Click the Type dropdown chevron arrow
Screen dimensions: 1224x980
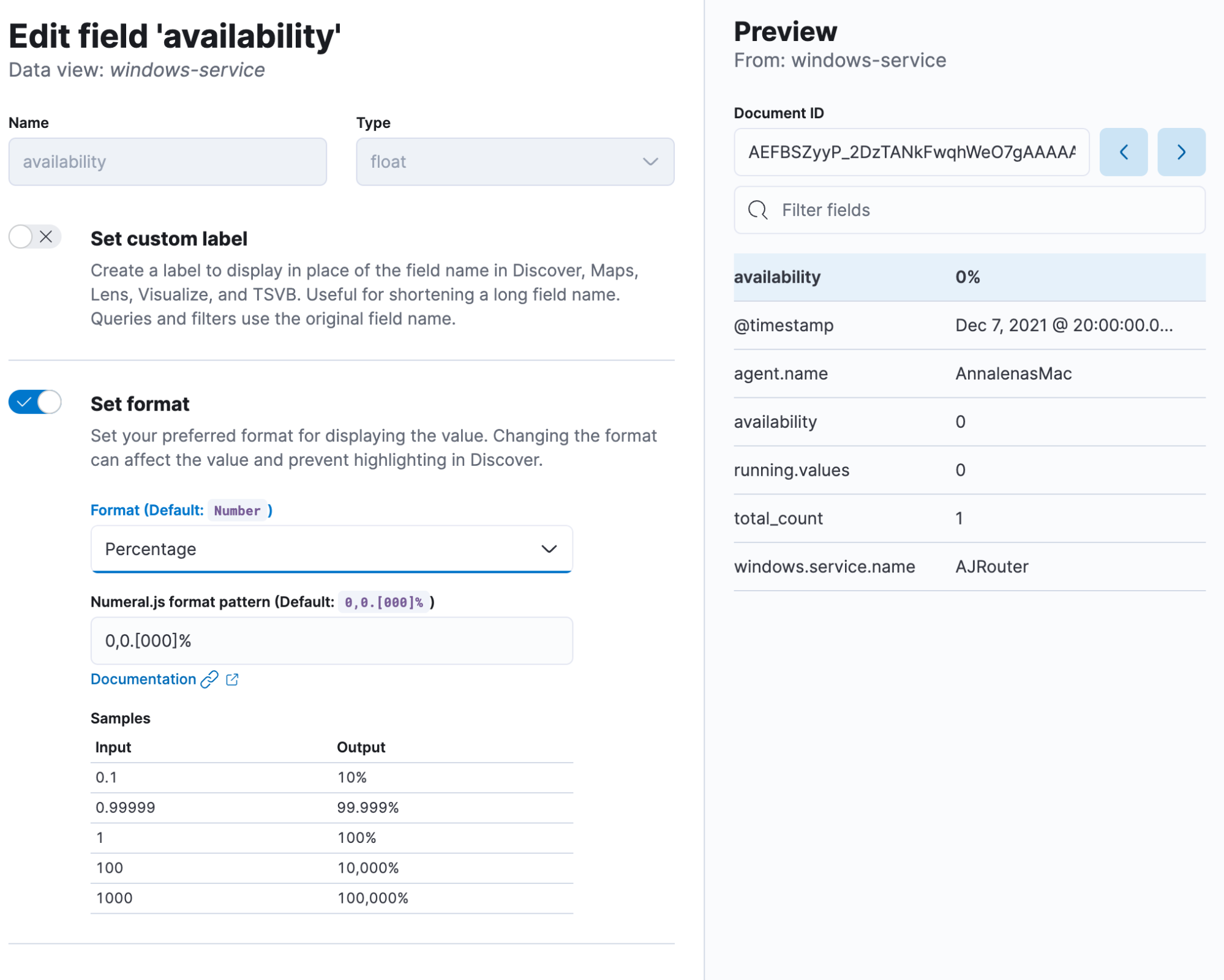click(x=650, y=162)
